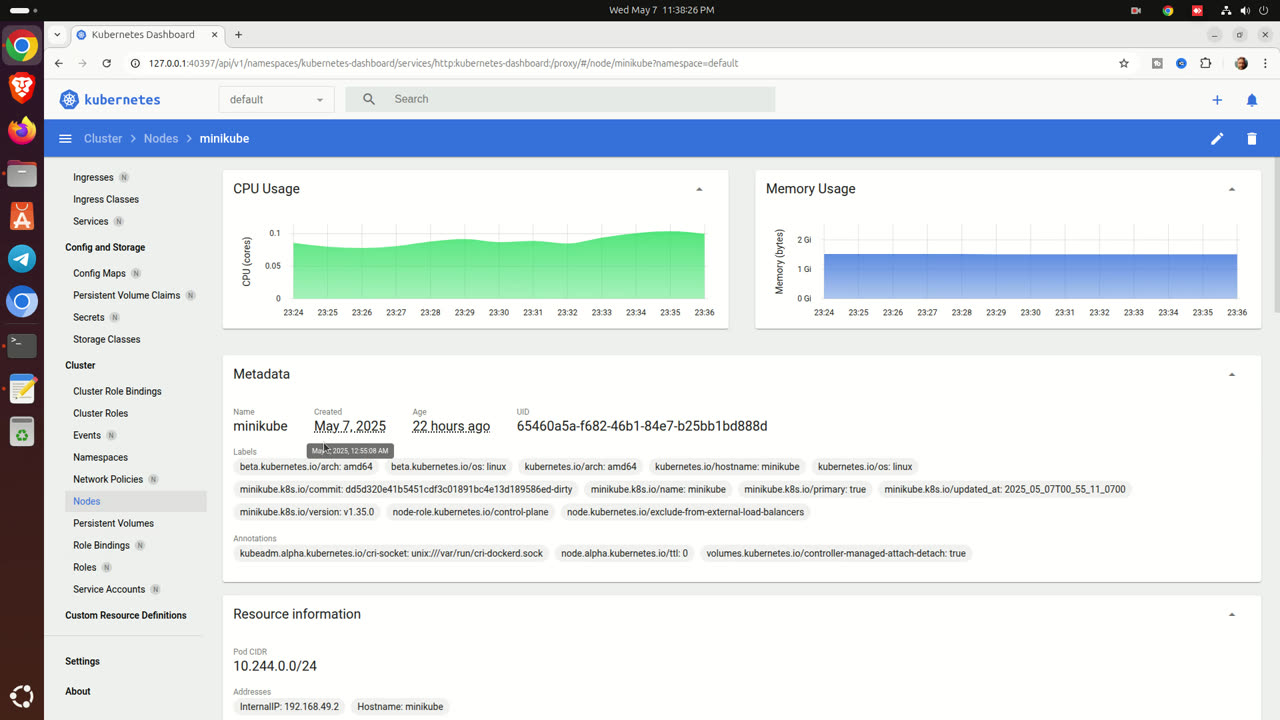Open Network Policies in the sidebar
This screenshot has width=1280, height=720.
(108, 479)
